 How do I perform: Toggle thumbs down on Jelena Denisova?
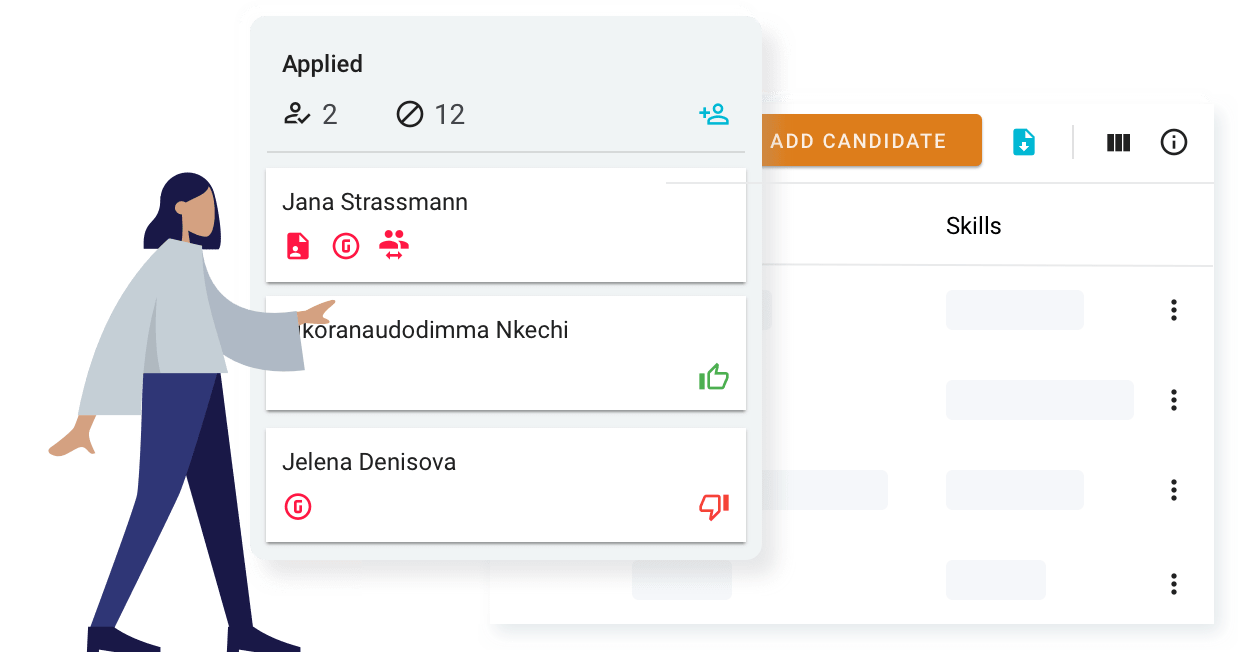point(712,508)
